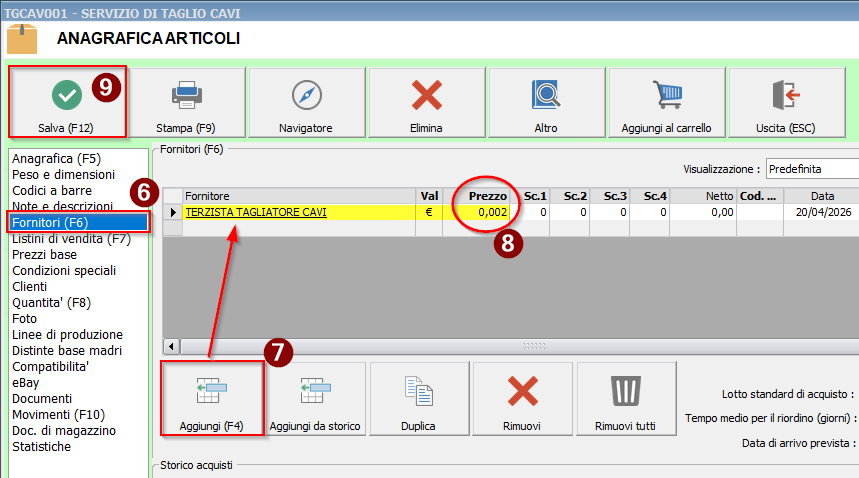Add a supplier with Aggiungi (F4)
Image resolution: width=859 pixels, height=478 pixels.
(211, 400)
